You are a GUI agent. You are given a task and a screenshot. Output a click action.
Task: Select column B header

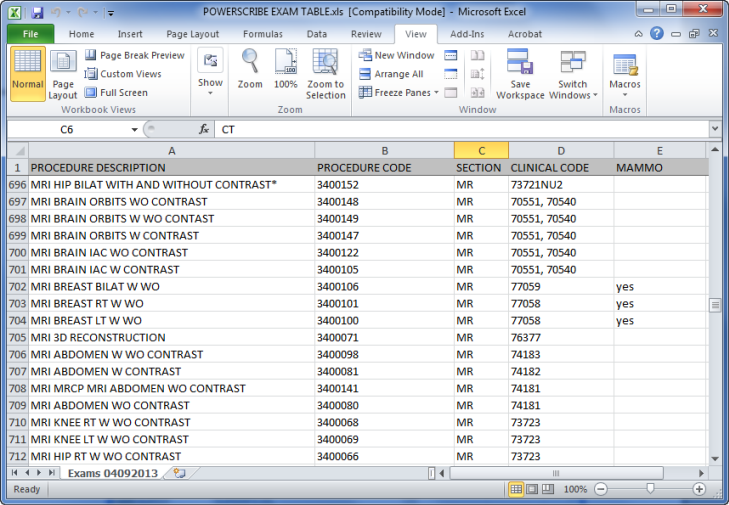click(384, 151)
